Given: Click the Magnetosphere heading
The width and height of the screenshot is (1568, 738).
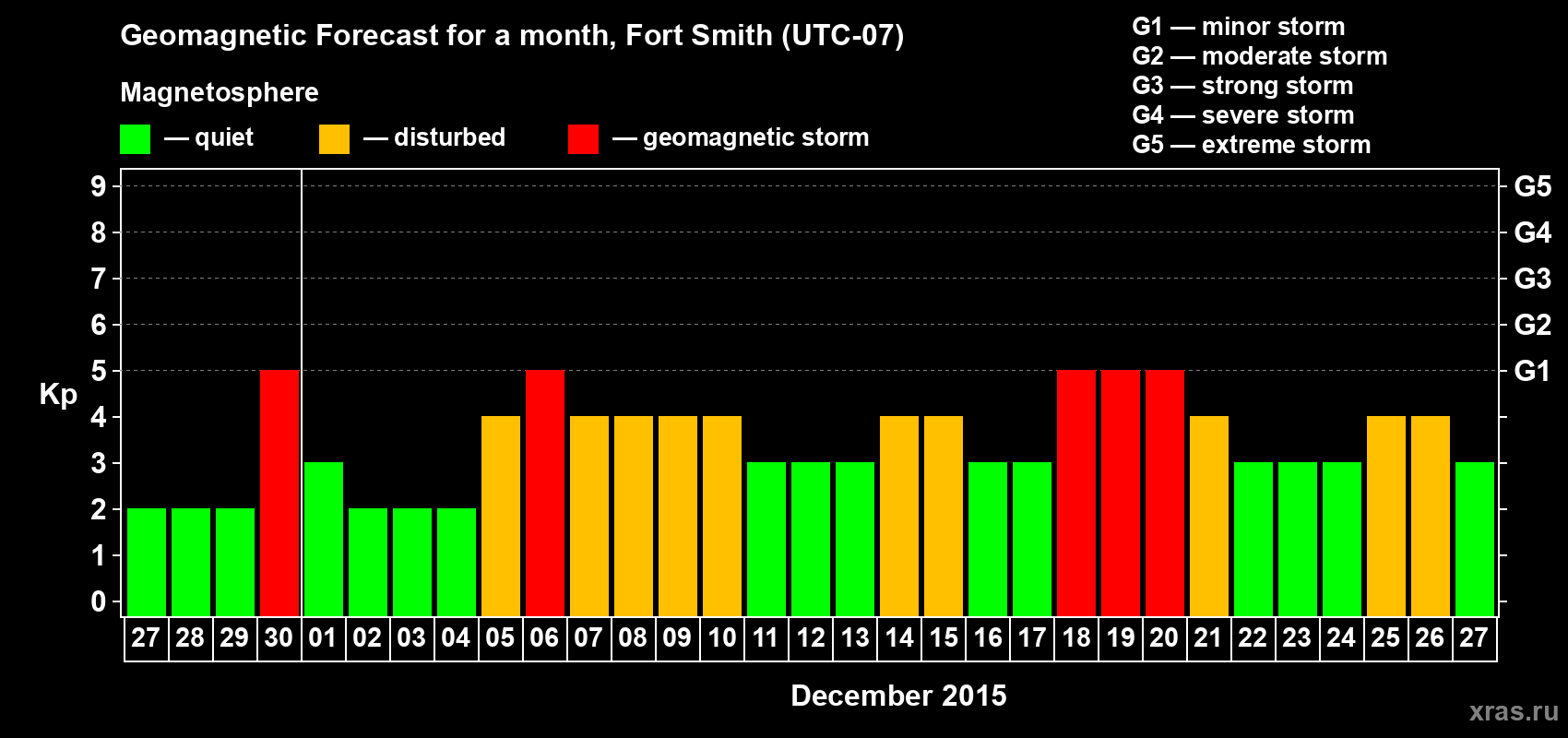Looking at the screenshot, I should [220, 92].
